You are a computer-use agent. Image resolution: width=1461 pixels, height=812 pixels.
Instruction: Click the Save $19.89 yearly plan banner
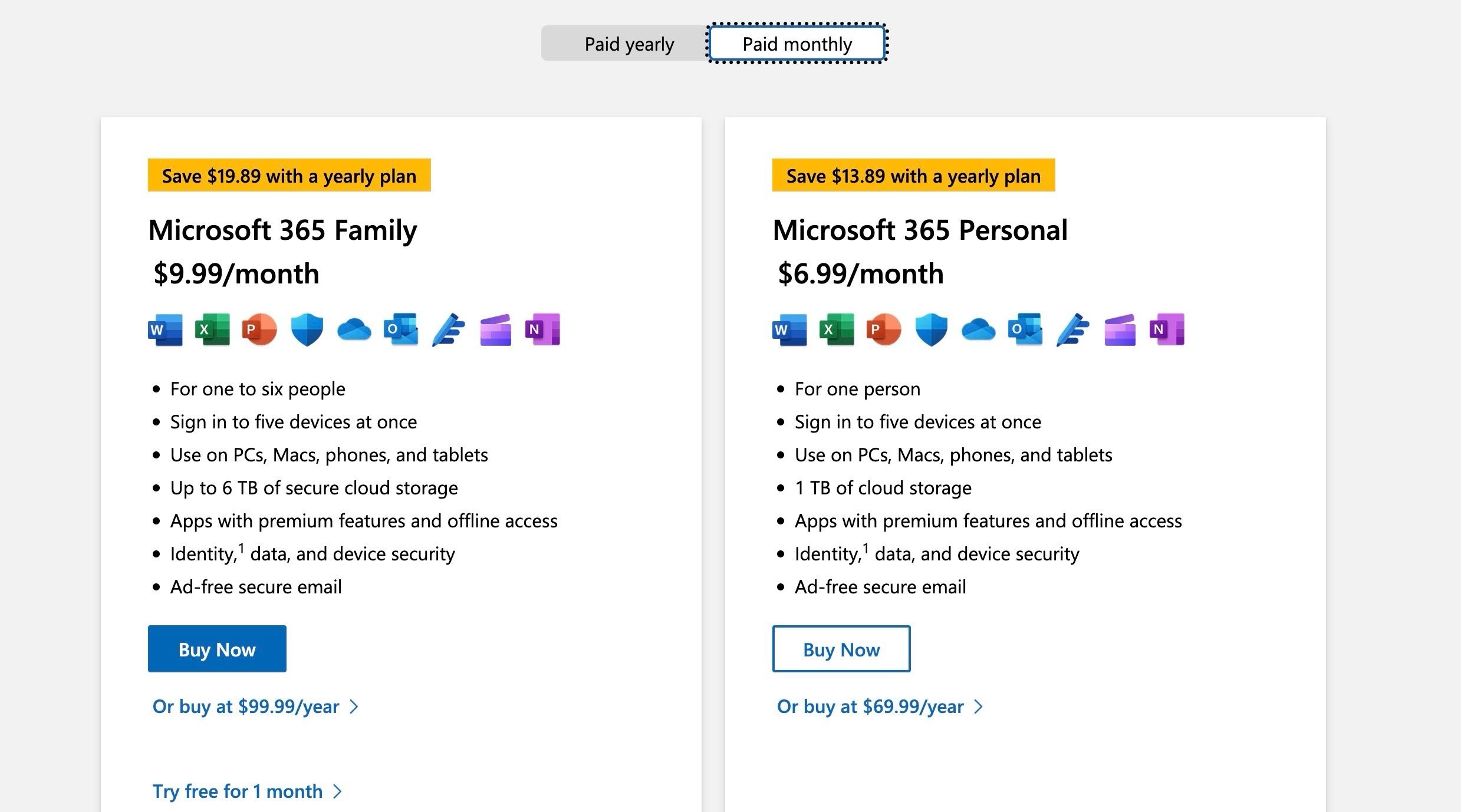click(288, 175)
